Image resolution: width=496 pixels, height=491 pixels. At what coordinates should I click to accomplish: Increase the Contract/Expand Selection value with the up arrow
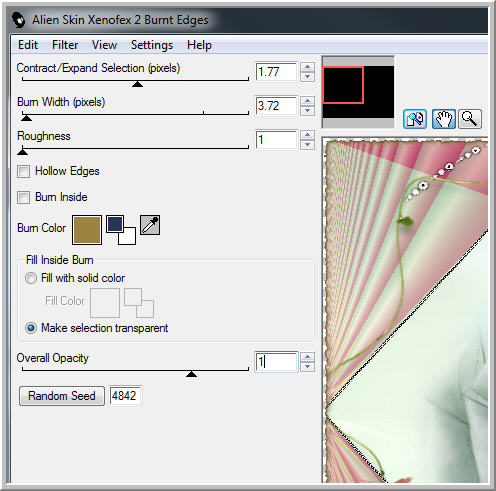pyautogui.click(x=307, y=67)
